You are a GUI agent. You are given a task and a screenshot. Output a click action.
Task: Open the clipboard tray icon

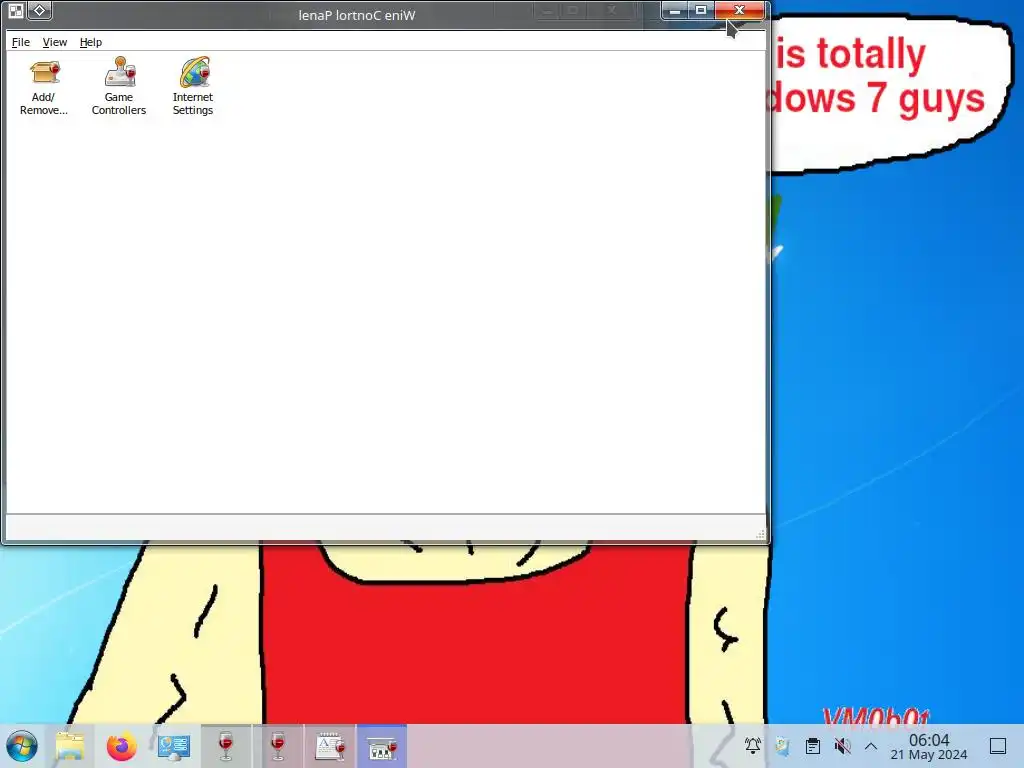pyautogui.click(x=812, y=746)
